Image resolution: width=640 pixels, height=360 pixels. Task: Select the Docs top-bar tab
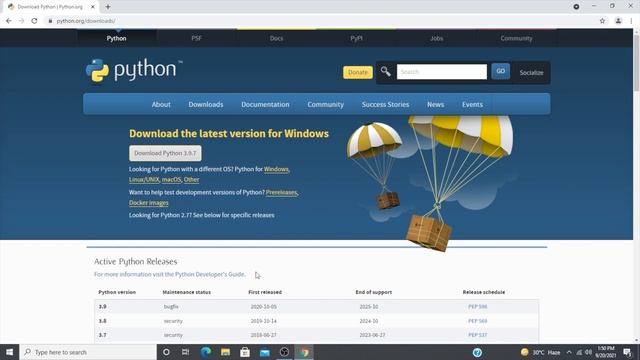coord(276,38)
